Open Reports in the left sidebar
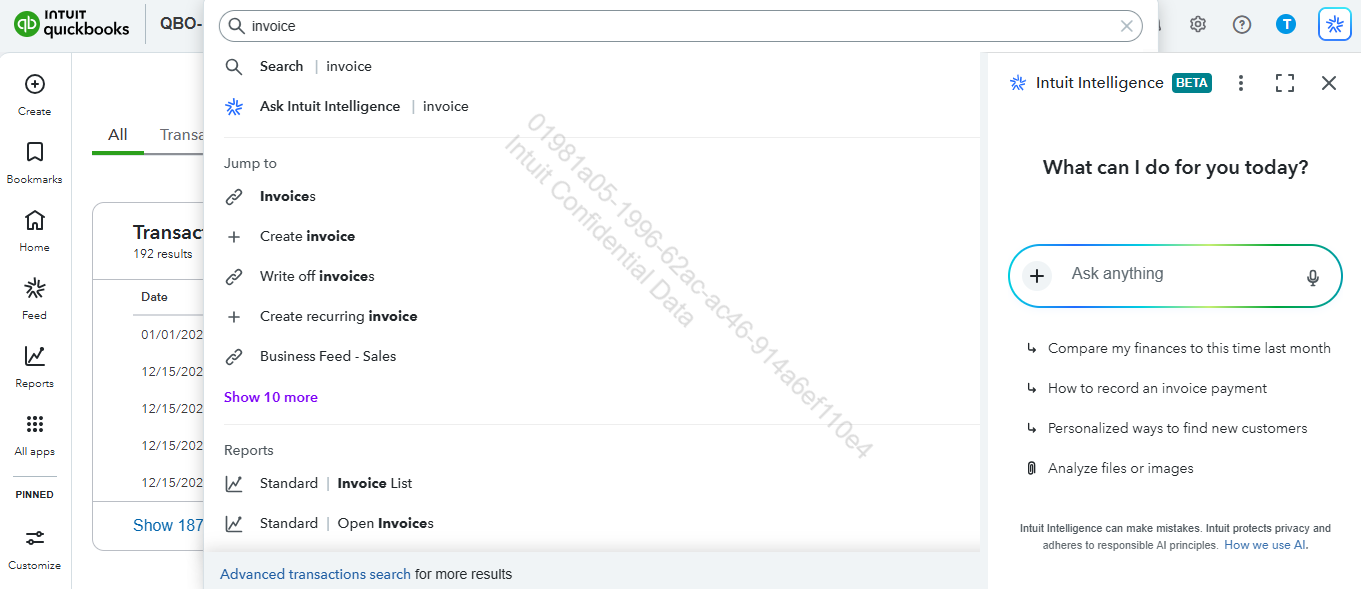This screenshot has width=1361, height=589. pos(34,356)
